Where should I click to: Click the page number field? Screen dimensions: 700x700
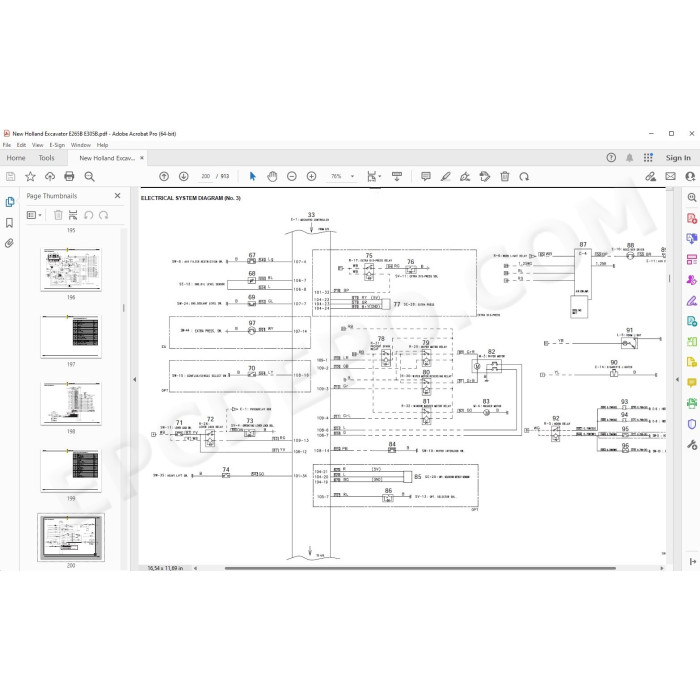click(205, 176)
